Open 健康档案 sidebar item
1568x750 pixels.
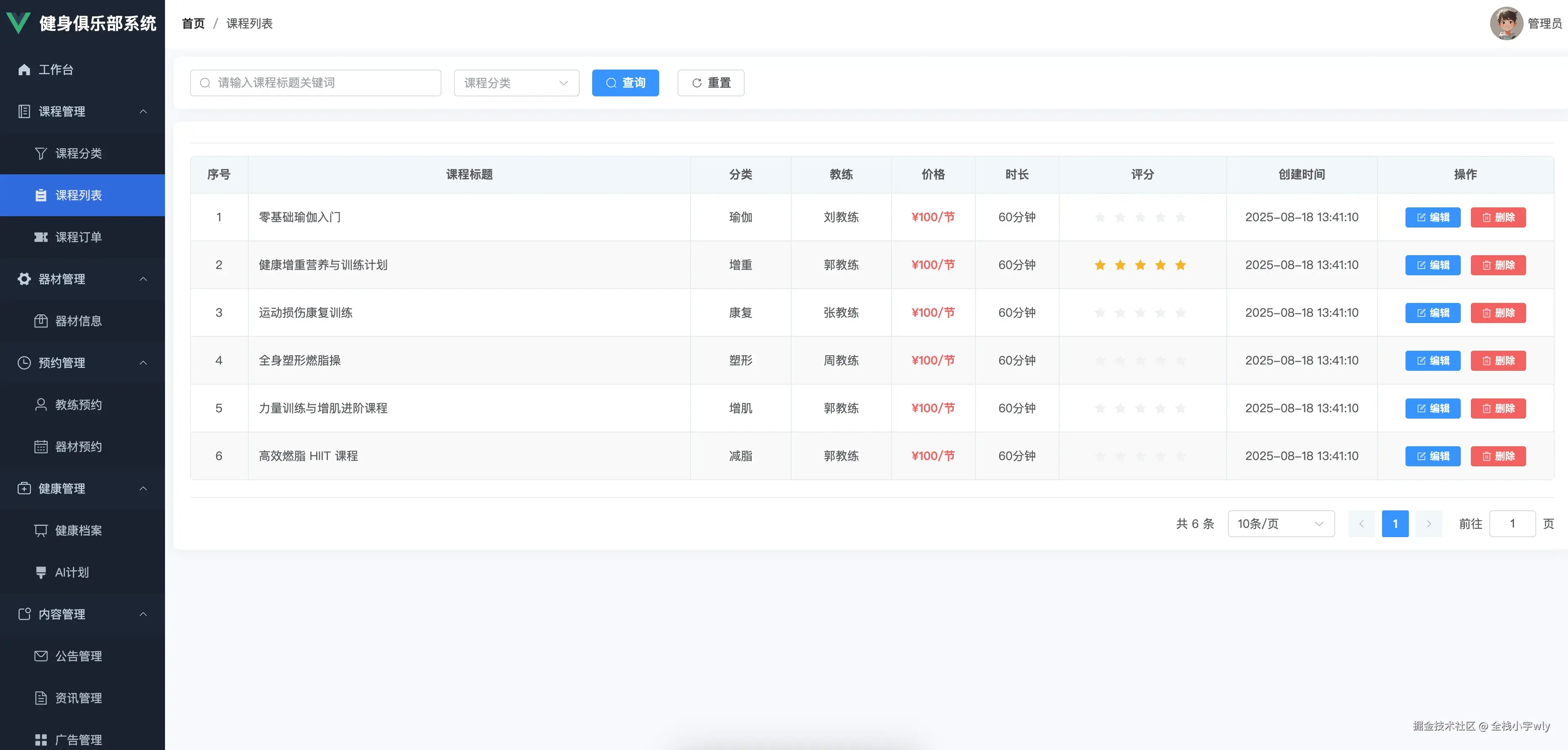pyautogui.click(x=78, y=530)
